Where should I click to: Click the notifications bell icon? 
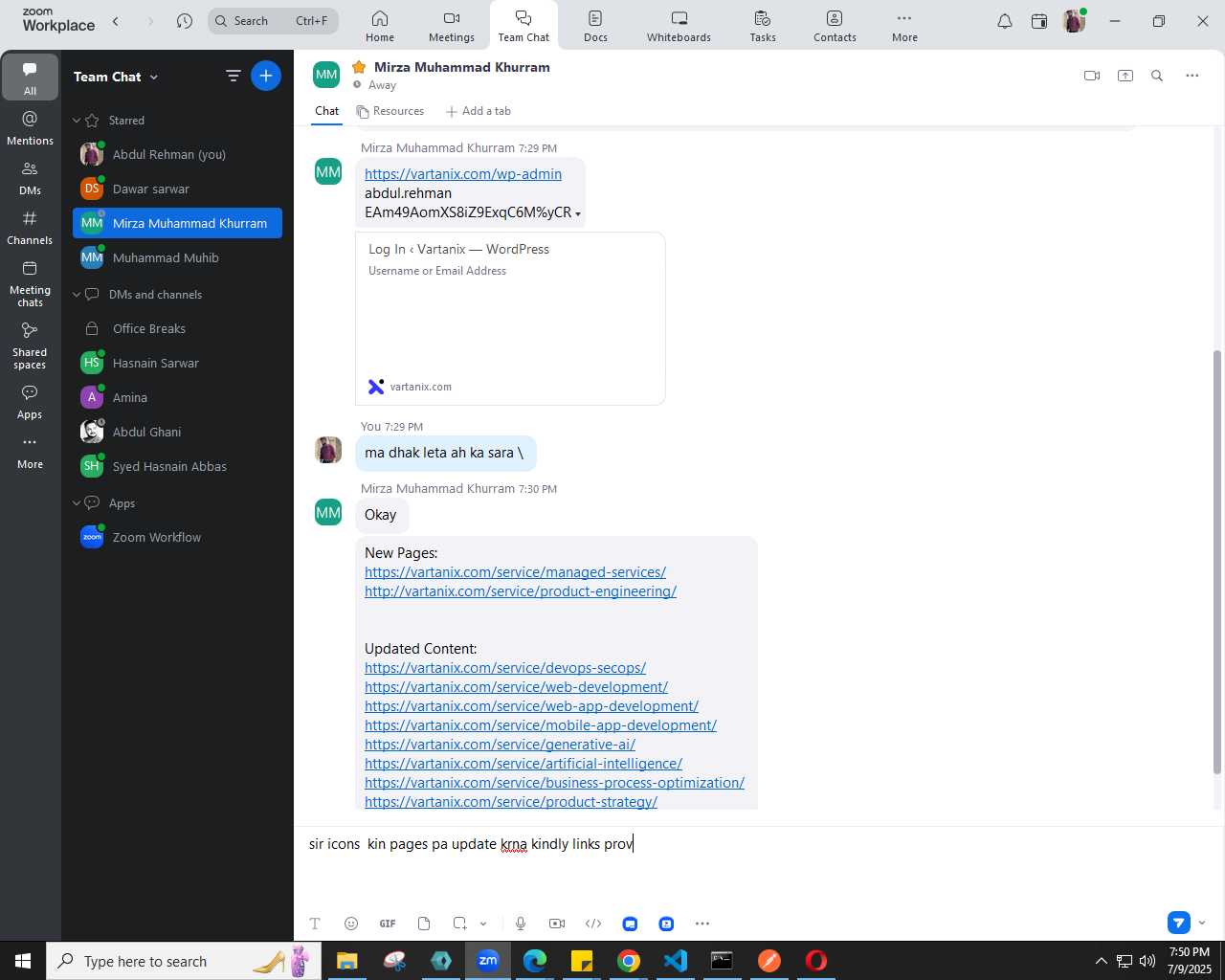tap(1005, 21)
